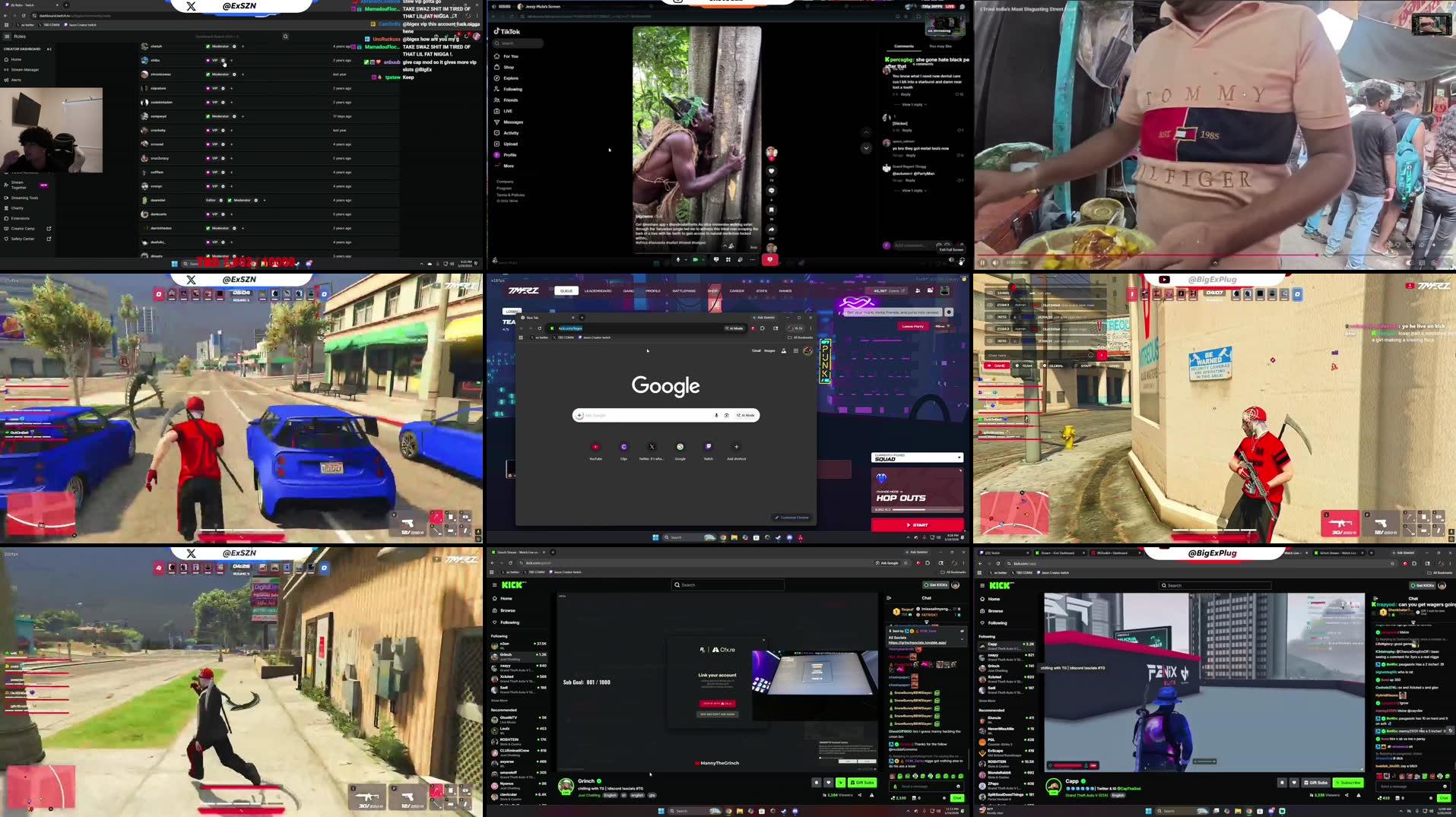The width and height of the screenshot is (1456, 817).
Task: Open Explore in TikTok sidebar
Action: (x=508, y=78)
